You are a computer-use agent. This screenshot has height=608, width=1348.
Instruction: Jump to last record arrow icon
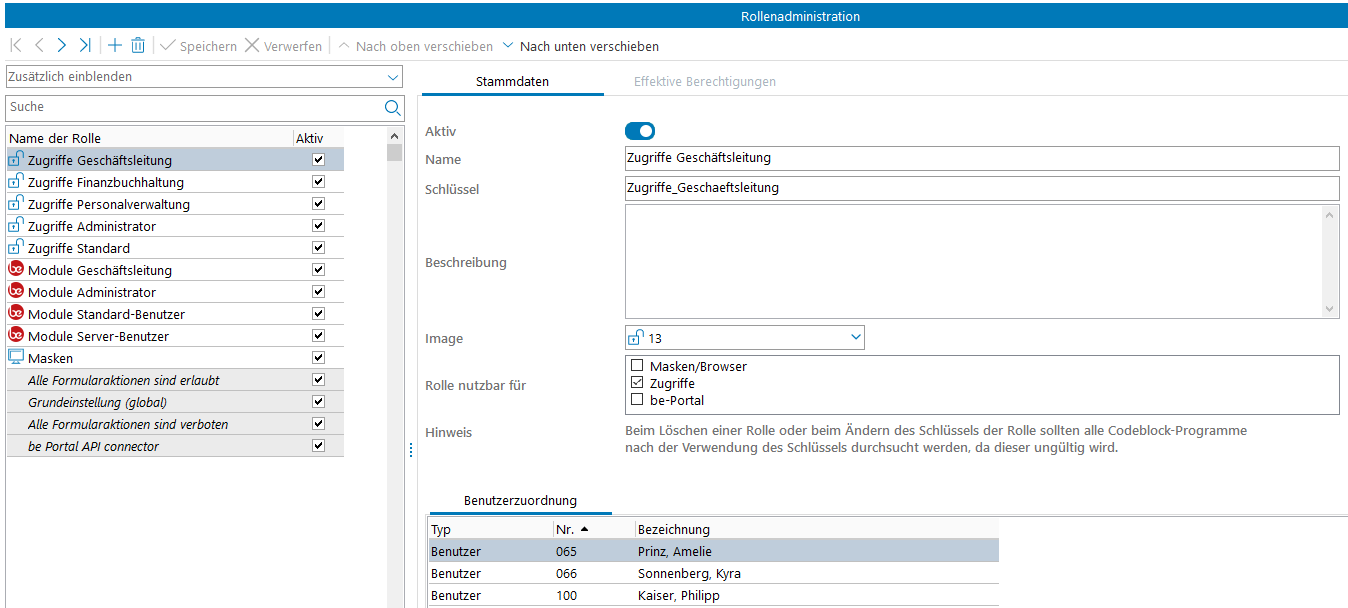tap(86, 46)
